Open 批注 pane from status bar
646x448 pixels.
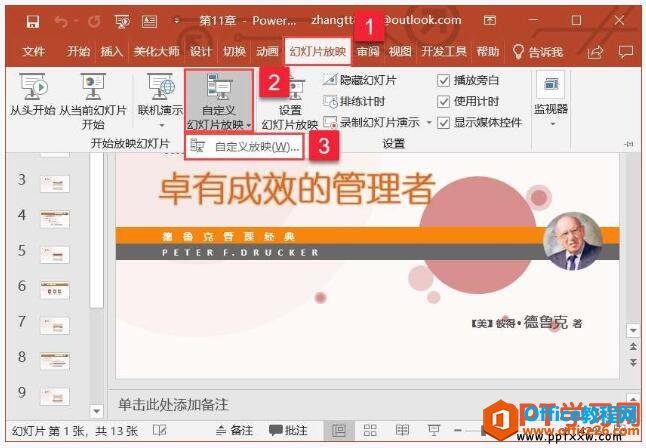coord(288,431)
